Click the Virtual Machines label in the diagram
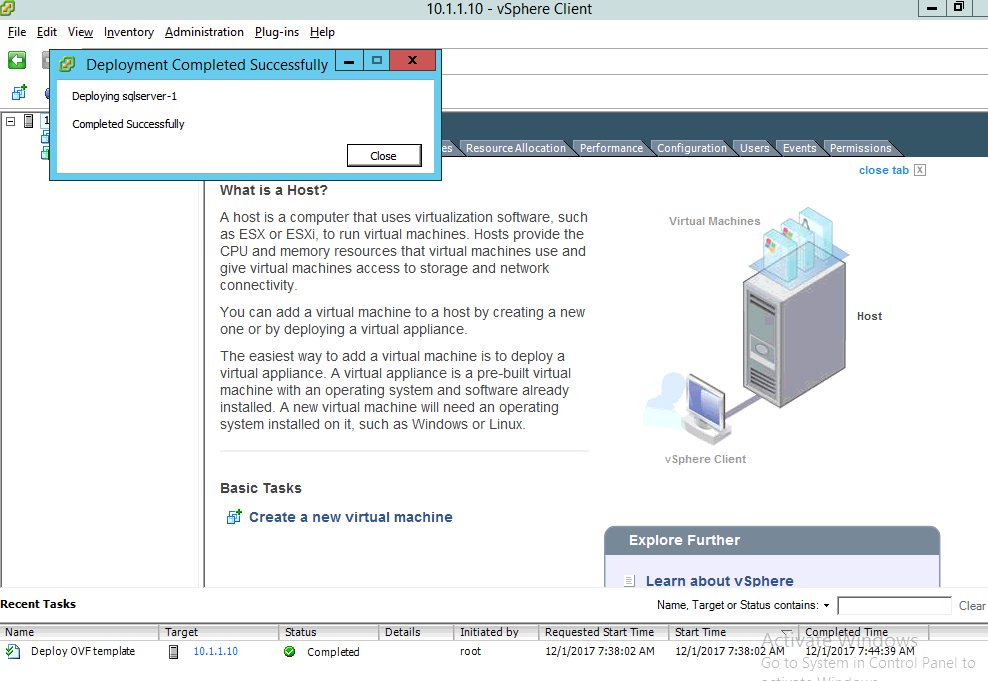This screenshot has height=681, width=988. tap(715, 221)
